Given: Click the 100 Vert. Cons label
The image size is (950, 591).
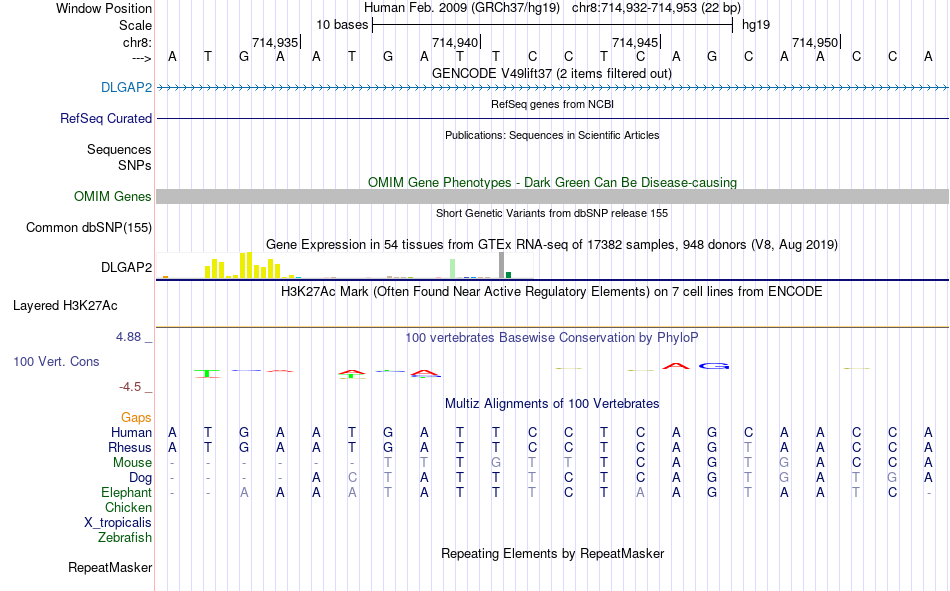Looking at the screenshot, I should pos(56,361).
